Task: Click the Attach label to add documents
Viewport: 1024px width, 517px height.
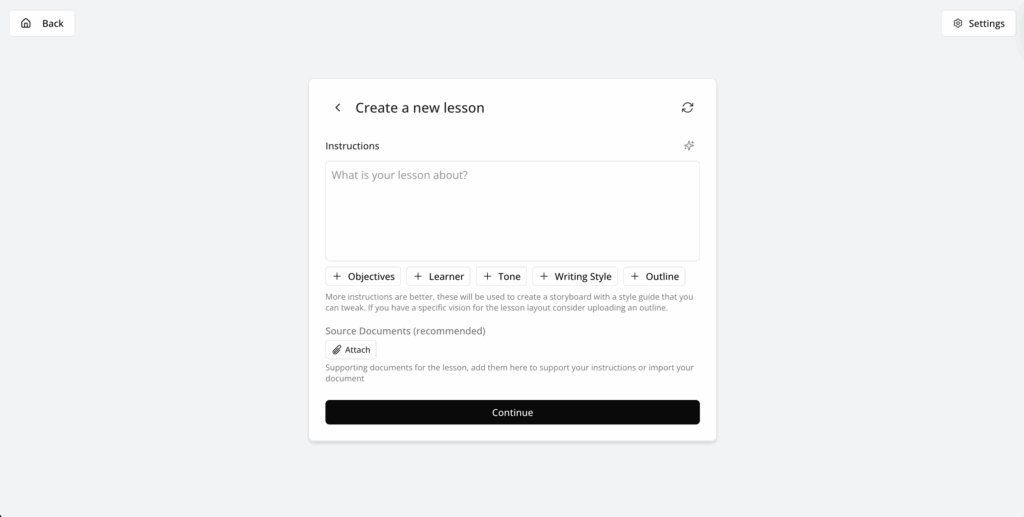Action: 358,350
